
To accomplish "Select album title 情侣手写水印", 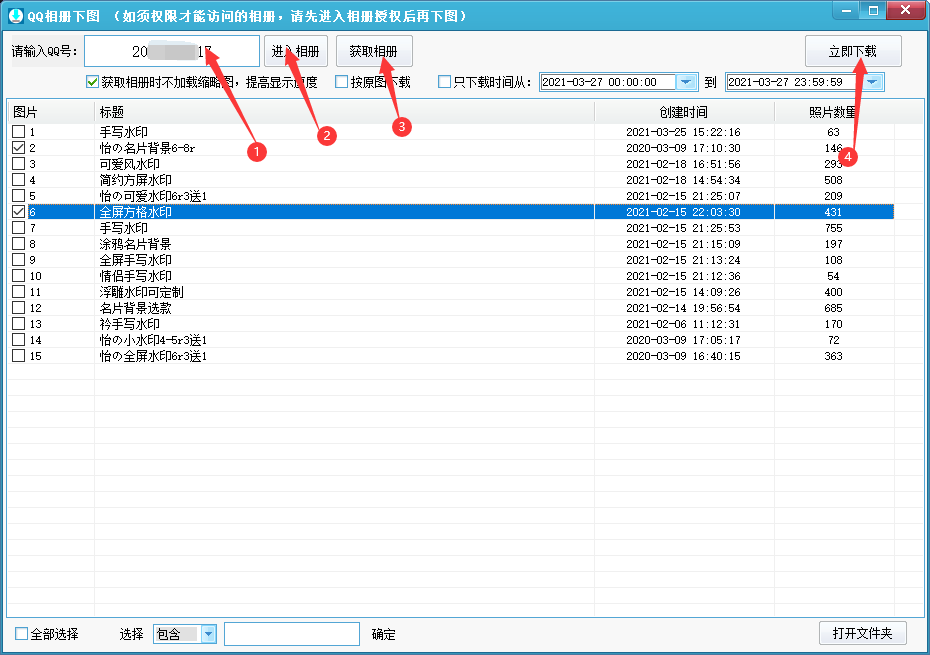I will [135, 276].
